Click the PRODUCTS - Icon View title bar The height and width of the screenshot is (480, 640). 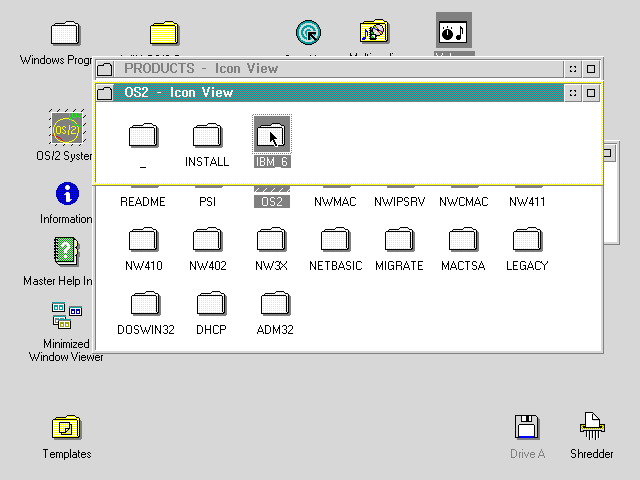coord(339,69)
